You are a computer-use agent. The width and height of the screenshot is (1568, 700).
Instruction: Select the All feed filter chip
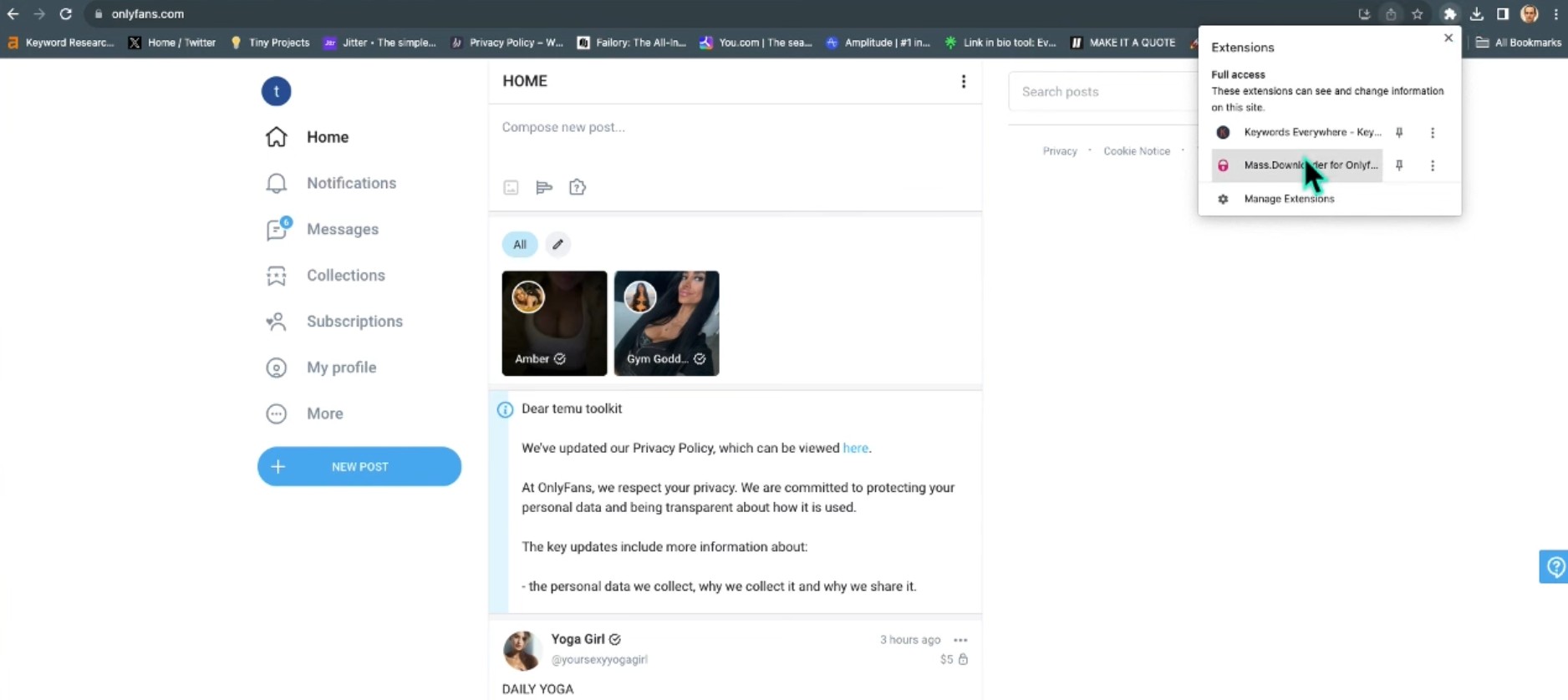coord(520,245)
